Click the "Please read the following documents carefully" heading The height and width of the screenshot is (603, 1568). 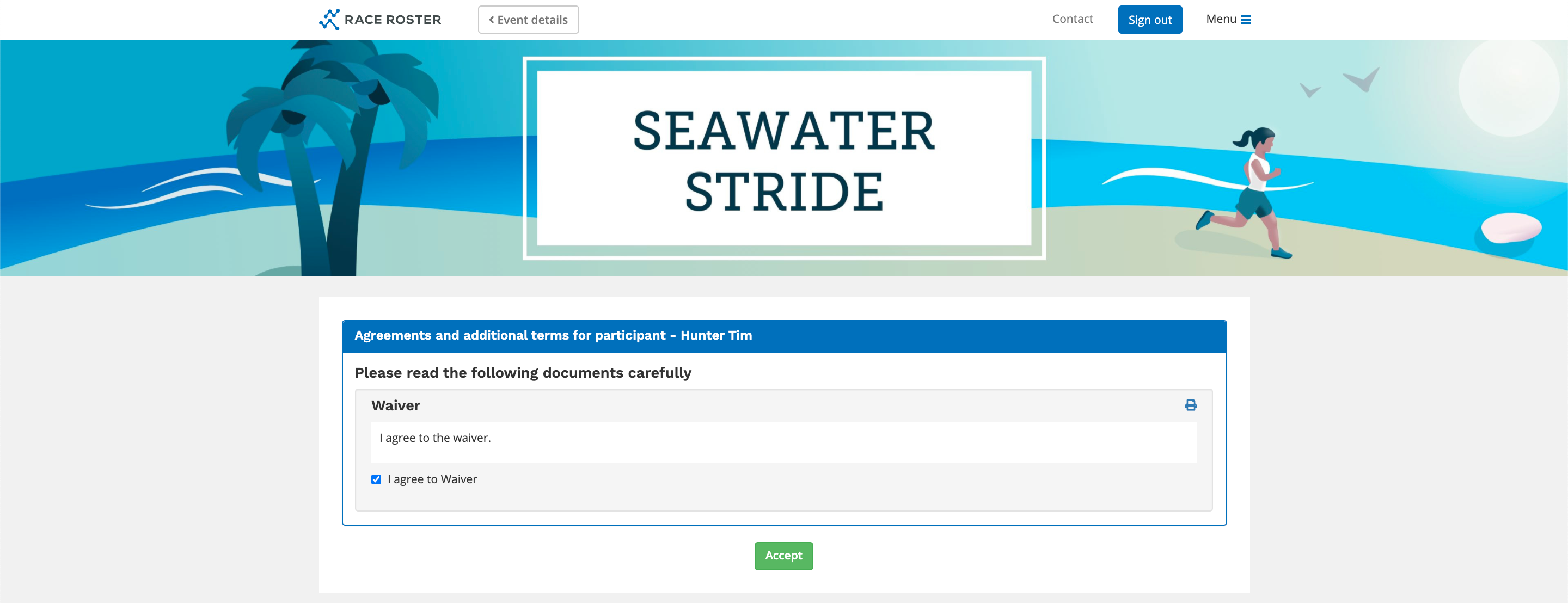pyautogui.click(x=523, y=373)
